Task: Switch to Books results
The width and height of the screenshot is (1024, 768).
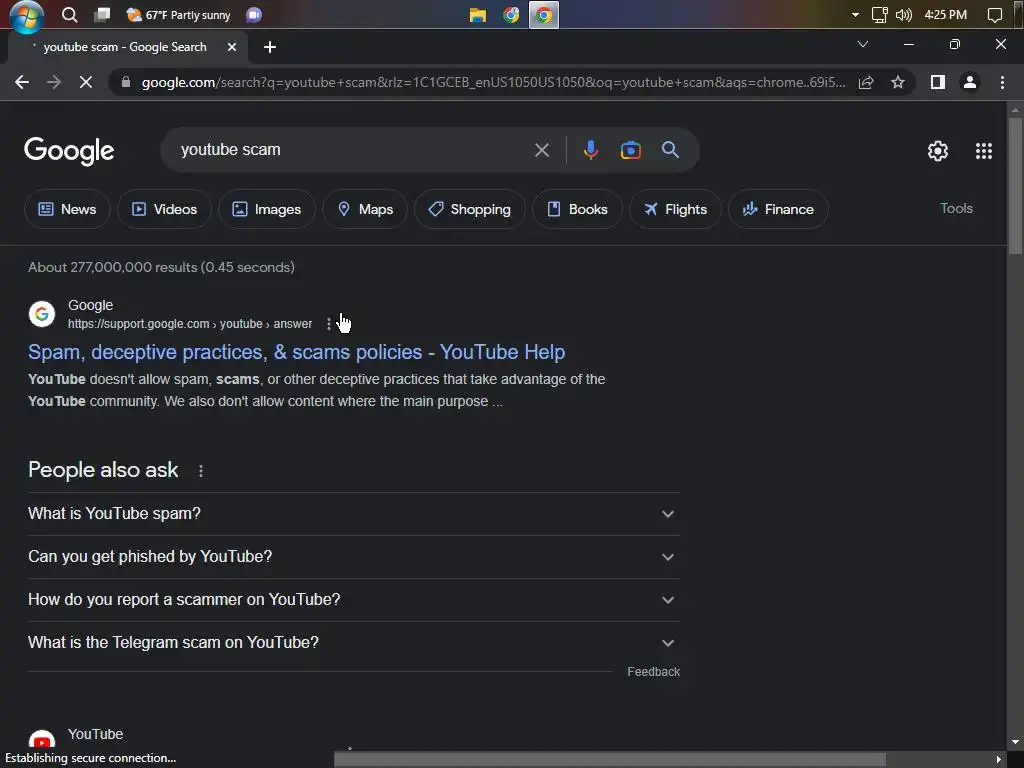Action: pyautogui.click(x=577, y=209)
